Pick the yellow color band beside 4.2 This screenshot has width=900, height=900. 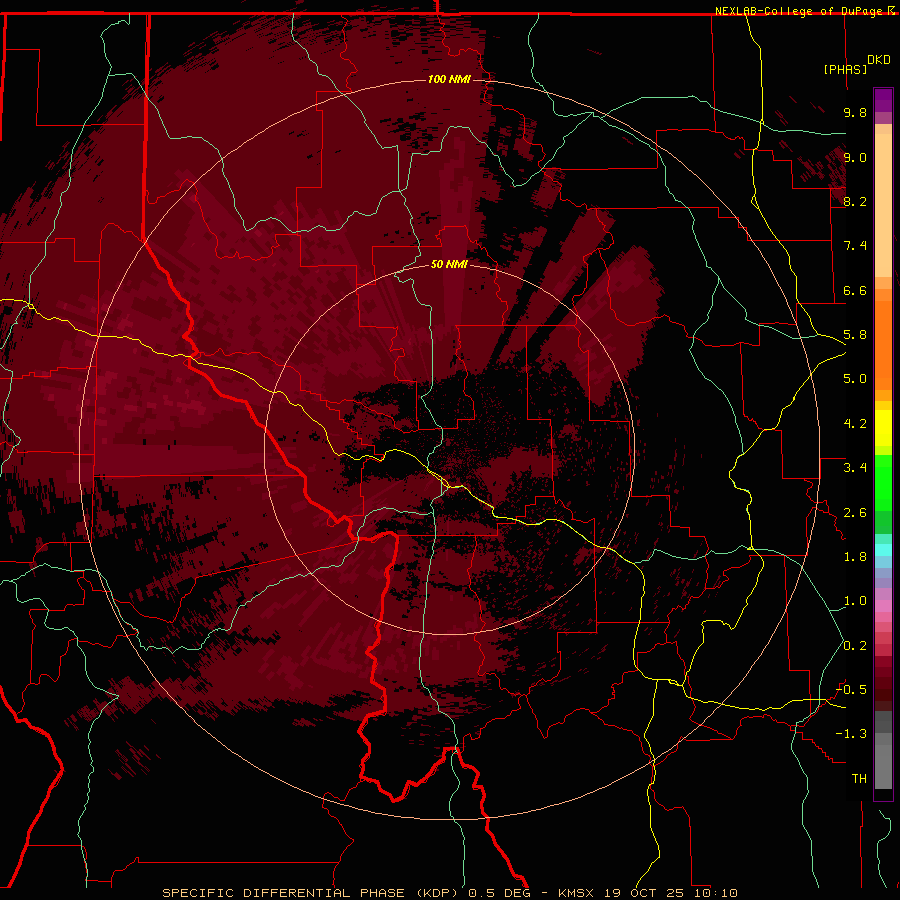click(x=883, y=427)
